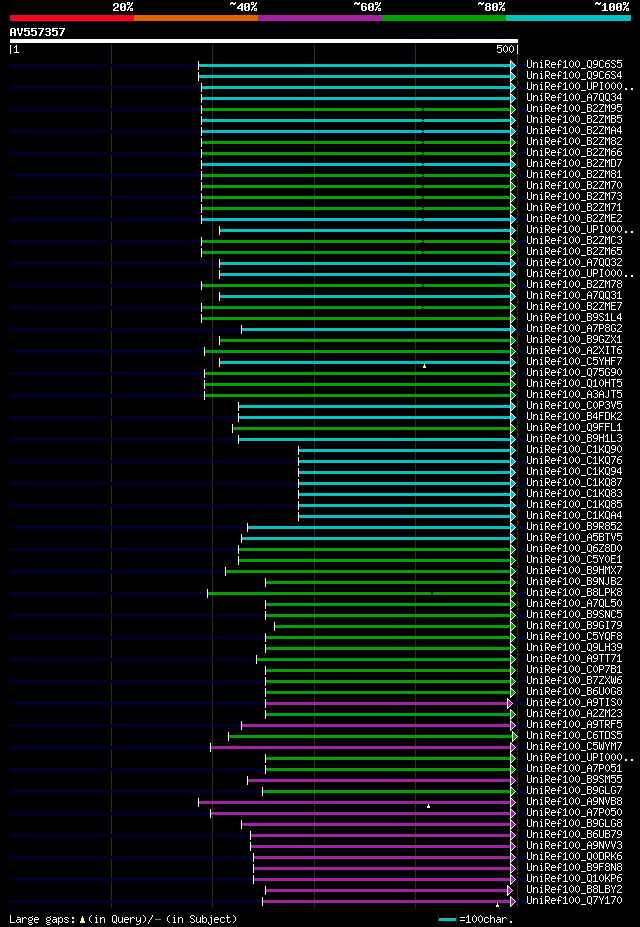
Task: Click the yellow gap marker under C5YHF7 alignment
Action: (424, 367)
